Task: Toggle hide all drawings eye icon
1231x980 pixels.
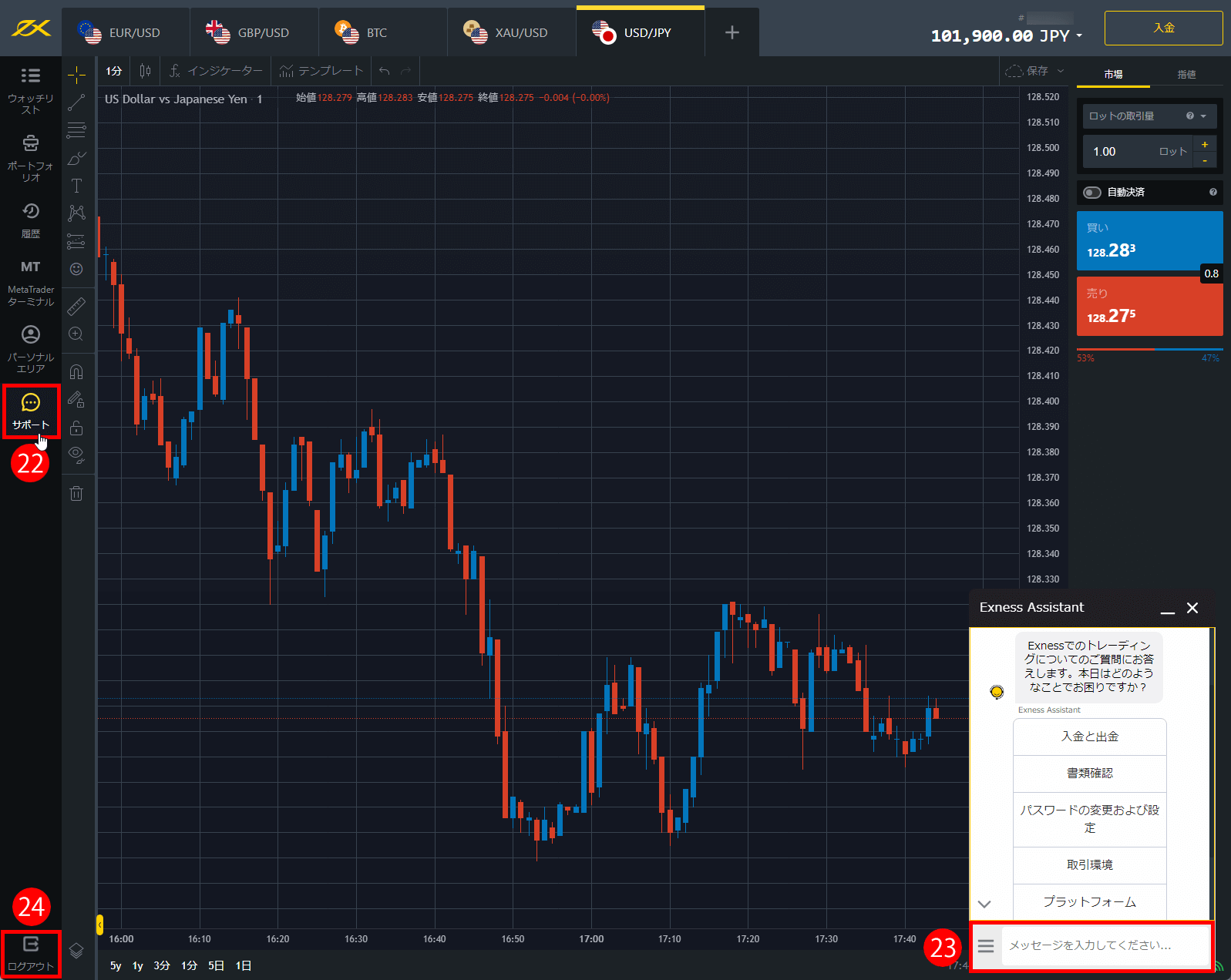Action: 76,455
